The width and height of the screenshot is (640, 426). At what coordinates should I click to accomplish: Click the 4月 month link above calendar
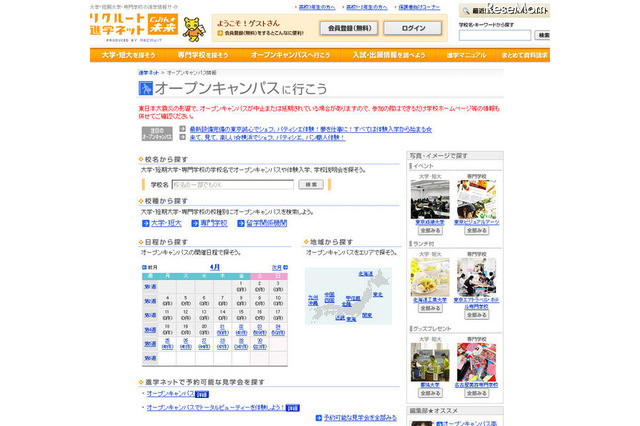(215, 267)
